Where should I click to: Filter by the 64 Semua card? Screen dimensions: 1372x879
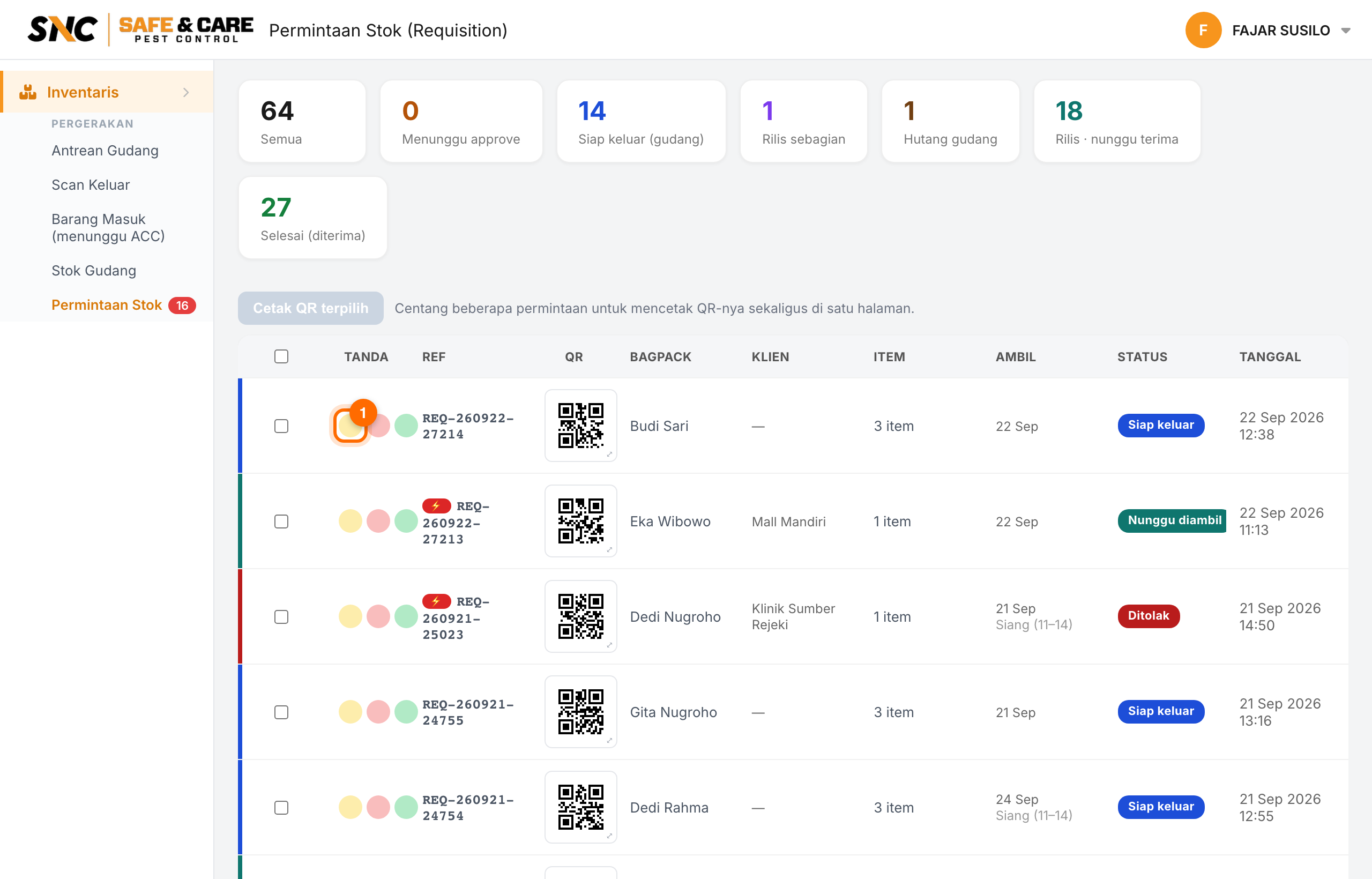(302, 121)
